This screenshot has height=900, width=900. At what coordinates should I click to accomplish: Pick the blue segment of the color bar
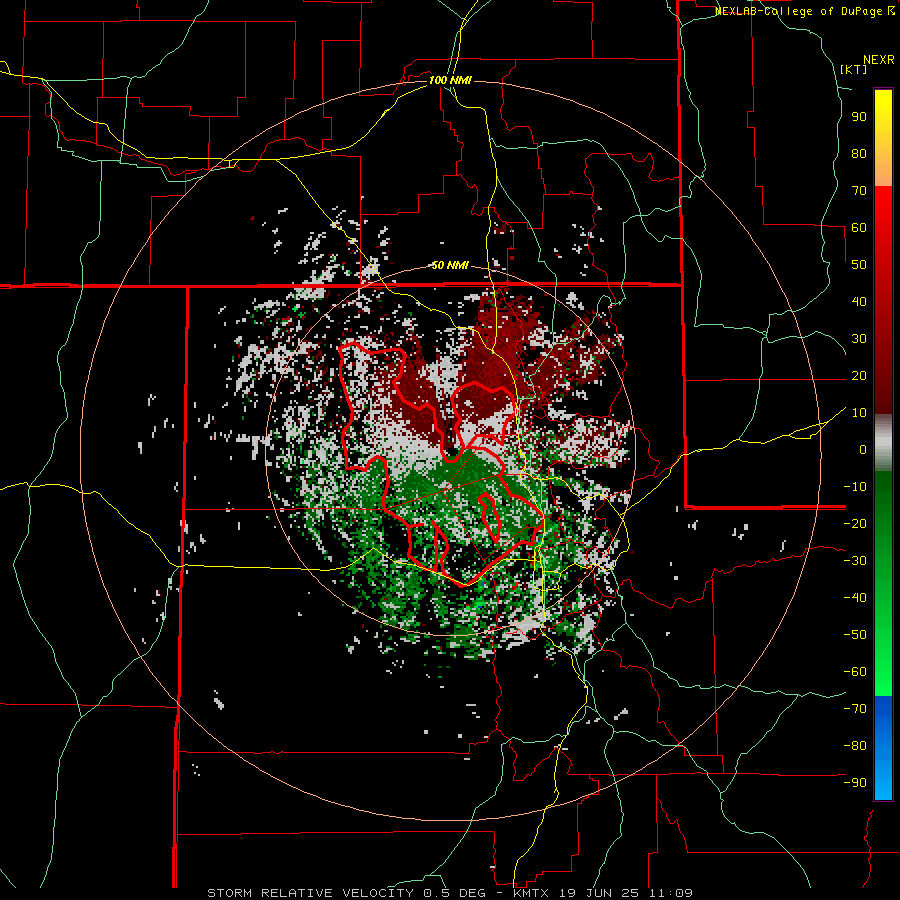tap(883, 748)
